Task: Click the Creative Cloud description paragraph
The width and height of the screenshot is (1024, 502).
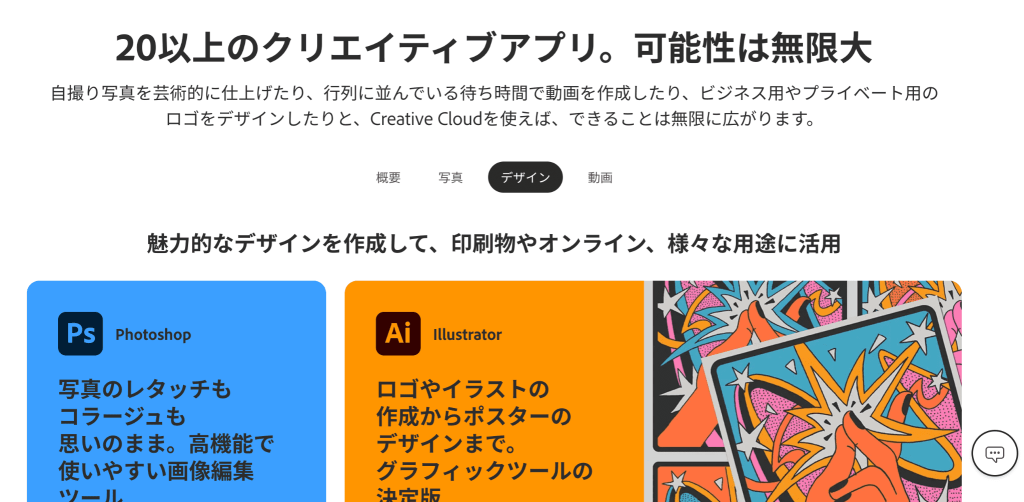Action: click(x=494, y=106)
